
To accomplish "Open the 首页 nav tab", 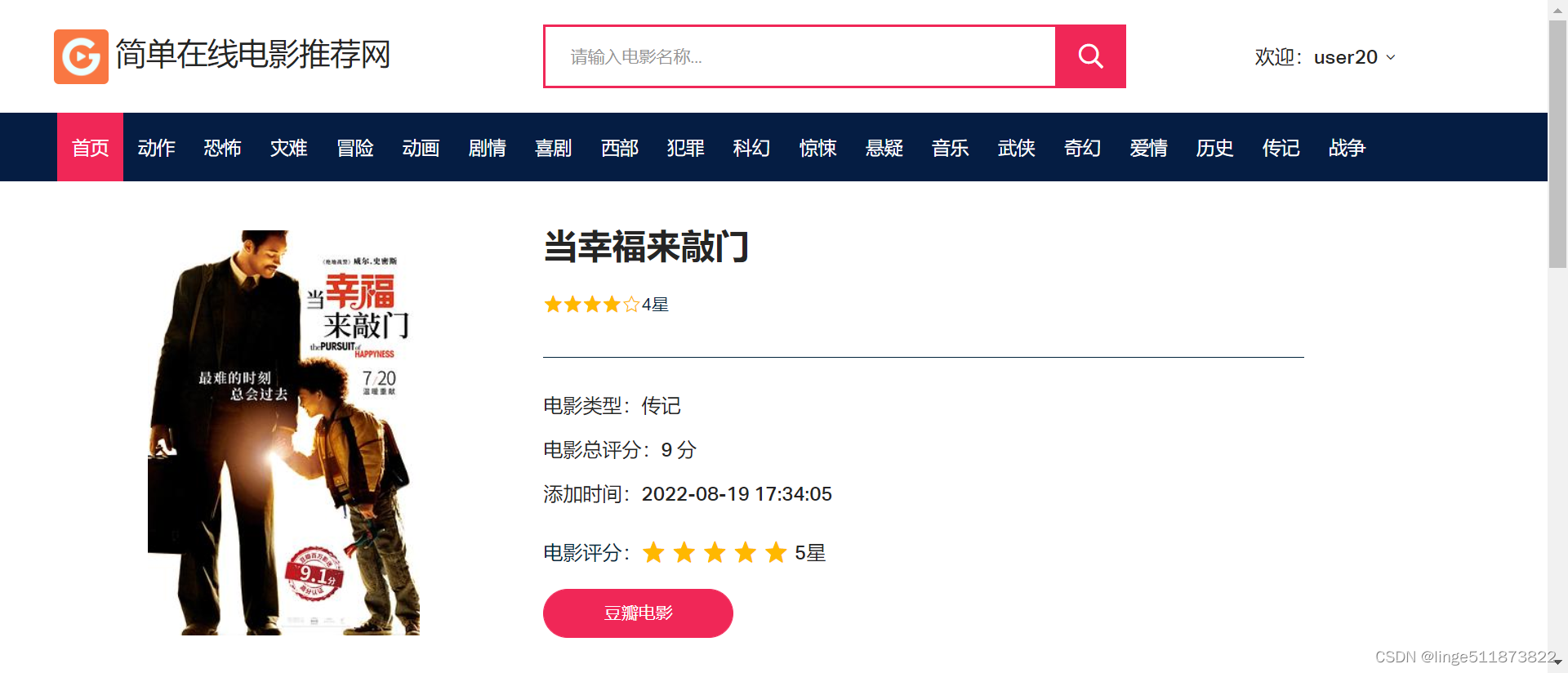I will 90,147.
